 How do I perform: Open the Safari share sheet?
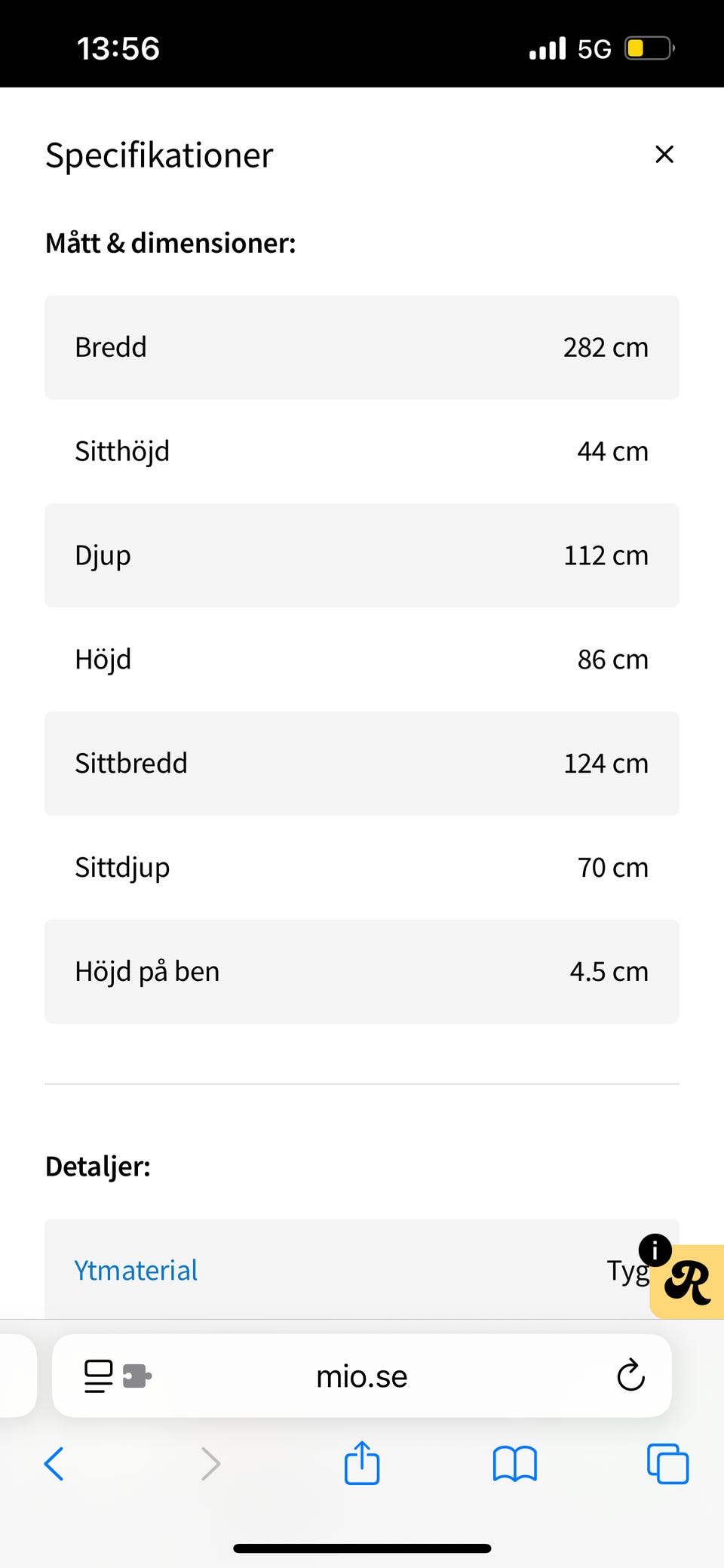point(362,1463)
